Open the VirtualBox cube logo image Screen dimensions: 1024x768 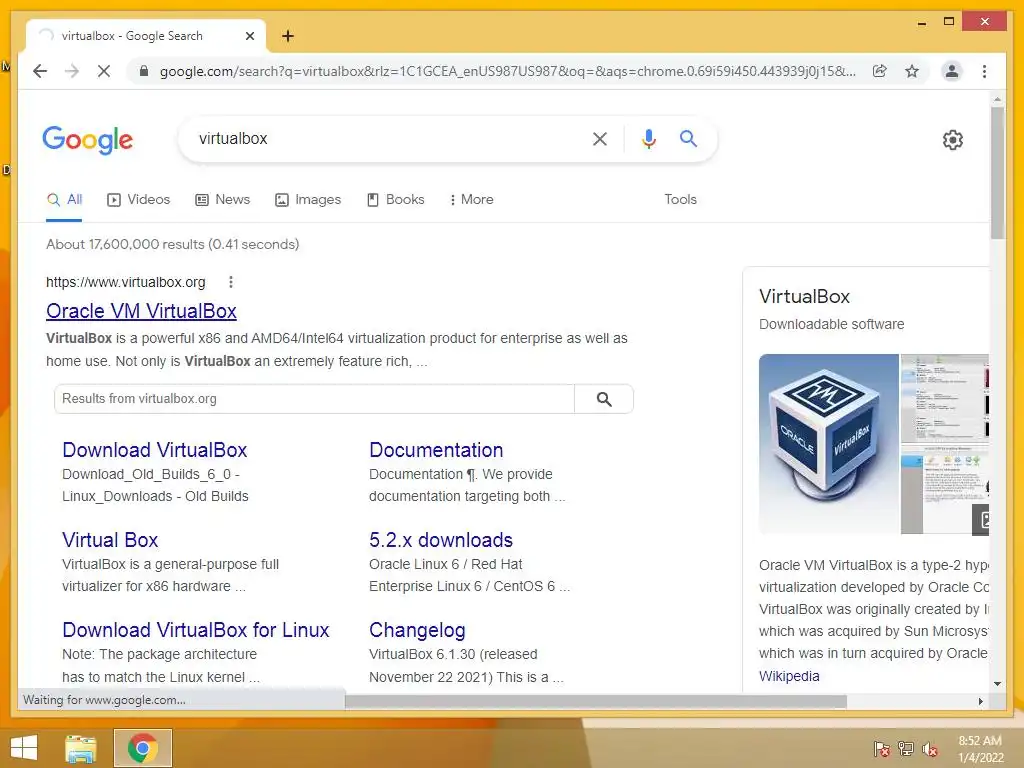(829, 444)
